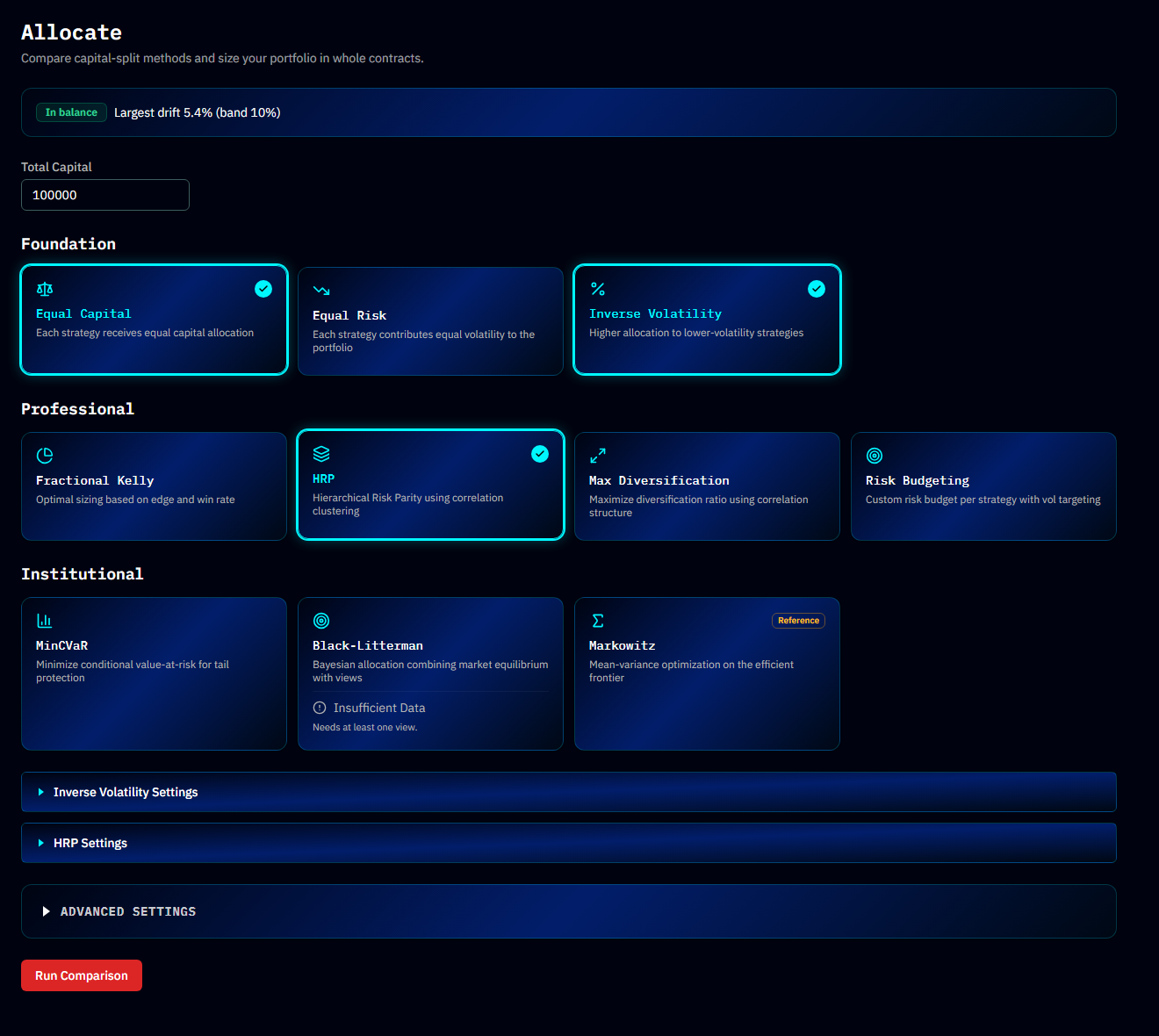This screenshot has width=1159, height=1036.
Task: Uncheck the HRP selection checkmark
Action: pos(540,454)
